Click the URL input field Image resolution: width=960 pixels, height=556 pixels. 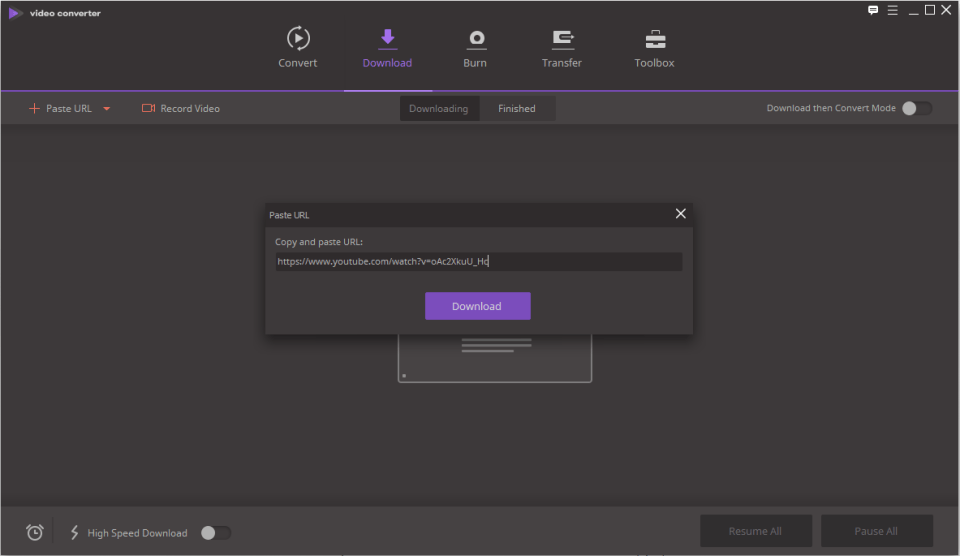[x=479, y=261]
